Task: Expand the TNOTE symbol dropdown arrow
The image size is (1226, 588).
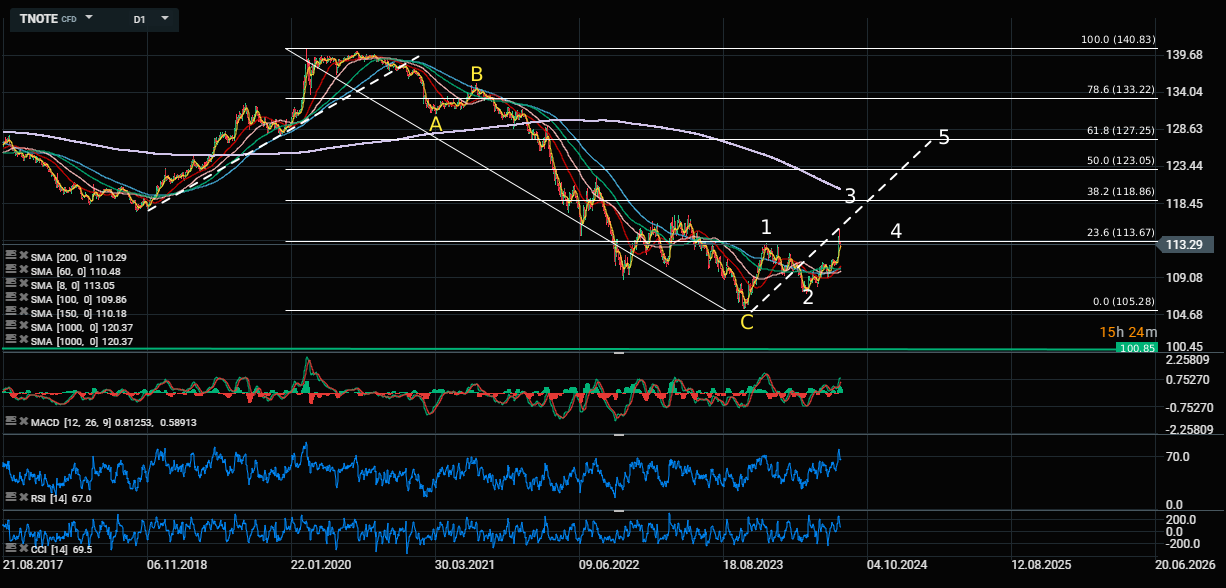Action: [89, 18]
